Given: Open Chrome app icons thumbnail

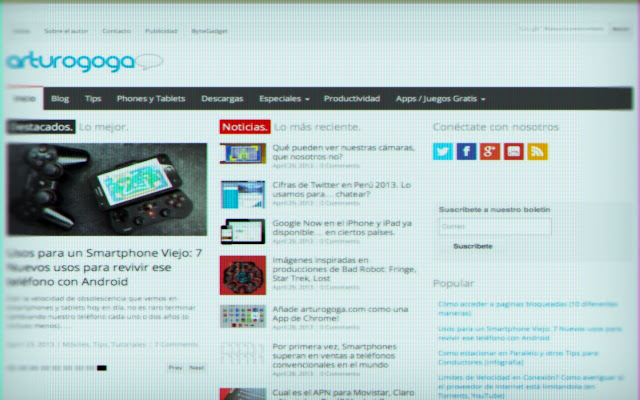Looking at the screenshot, I should coord(243,316).
